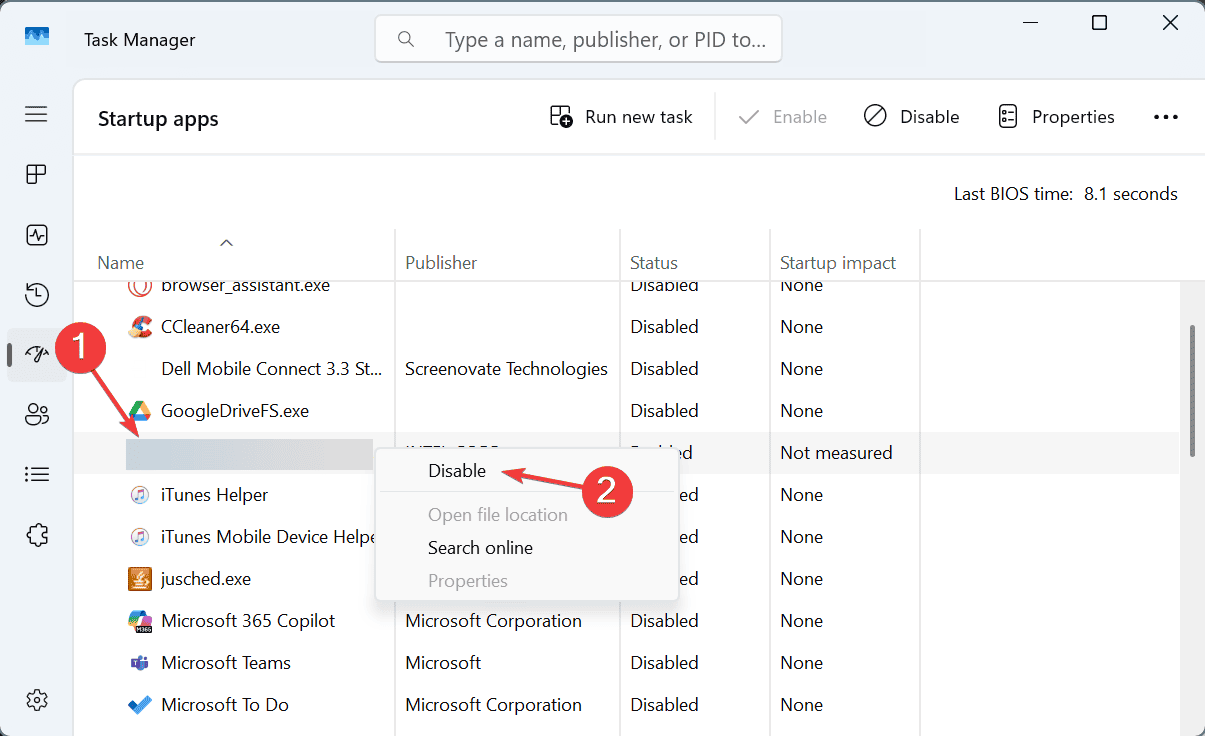Open the Services puzzle icon in sidebar
This screenshot has height=736, width=1205.
click(36, 534)
